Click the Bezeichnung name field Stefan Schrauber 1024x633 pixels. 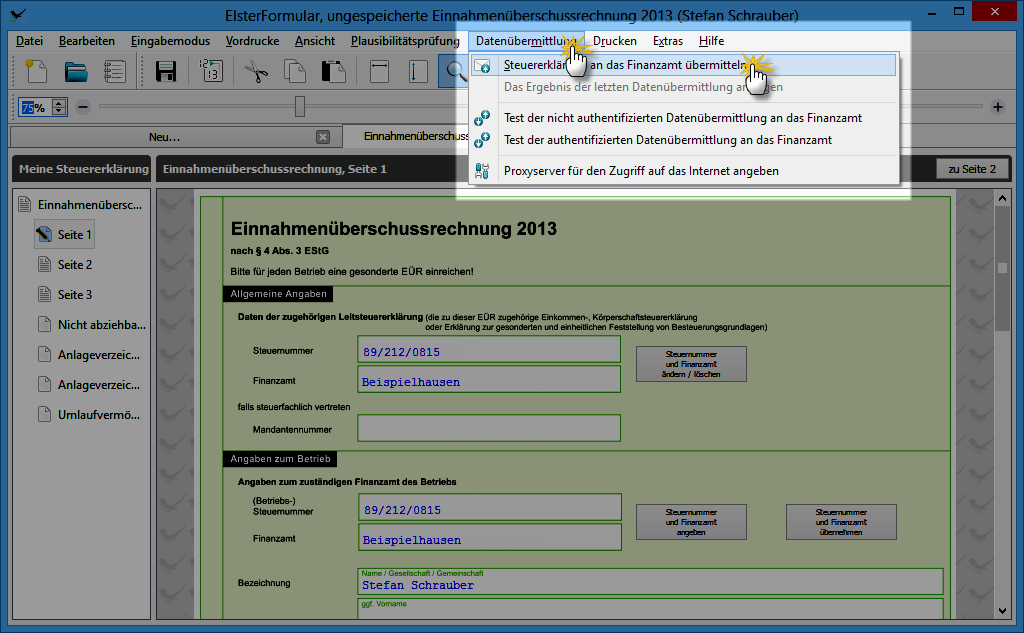coord(650,581)
